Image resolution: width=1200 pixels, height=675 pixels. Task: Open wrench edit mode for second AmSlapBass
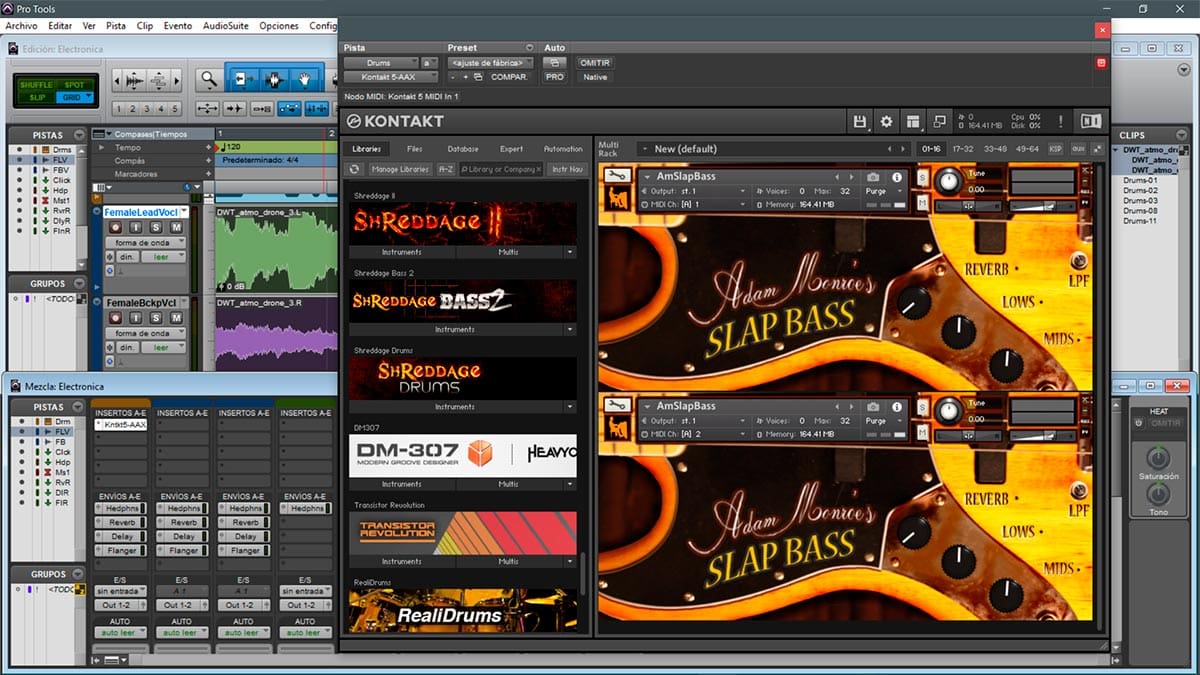click(x=617, y=406)
